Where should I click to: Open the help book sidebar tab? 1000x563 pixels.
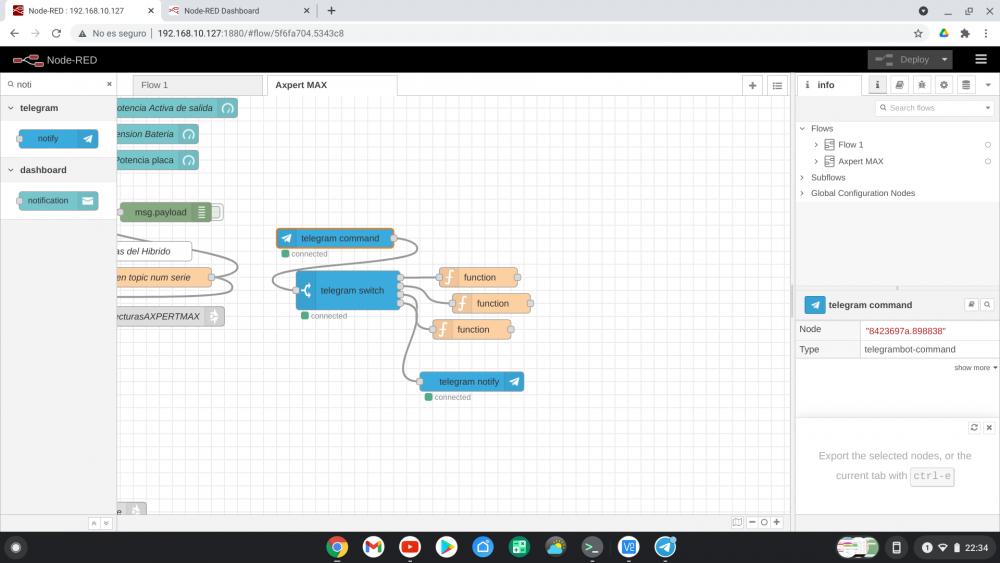pyautogui.click(x=899, y=85)
